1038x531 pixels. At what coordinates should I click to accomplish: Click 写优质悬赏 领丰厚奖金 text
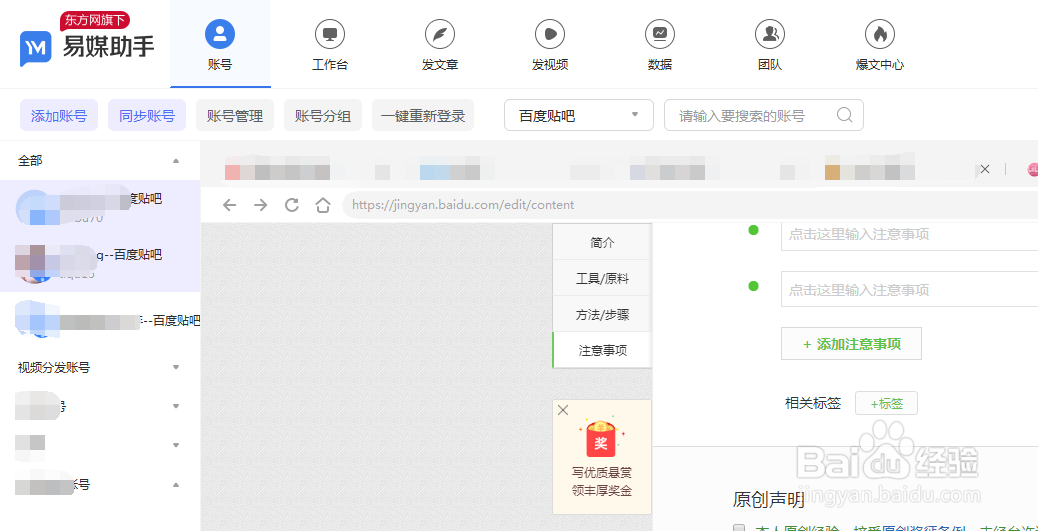(x=602, y=482)
